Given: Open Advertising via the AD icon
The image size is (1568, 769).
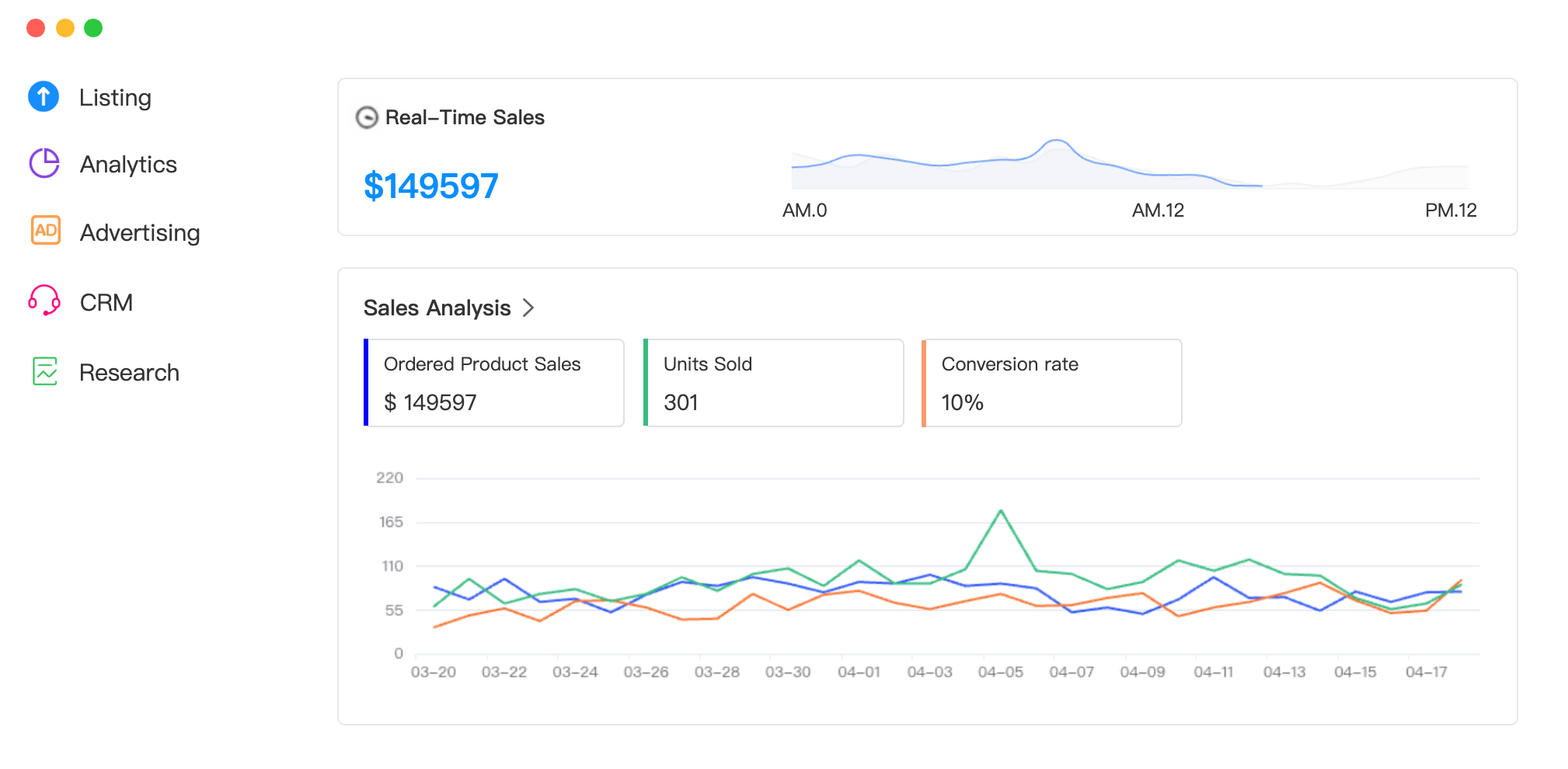Looking at the screenshot, I should pyautogui.click(x=44, y=231).
